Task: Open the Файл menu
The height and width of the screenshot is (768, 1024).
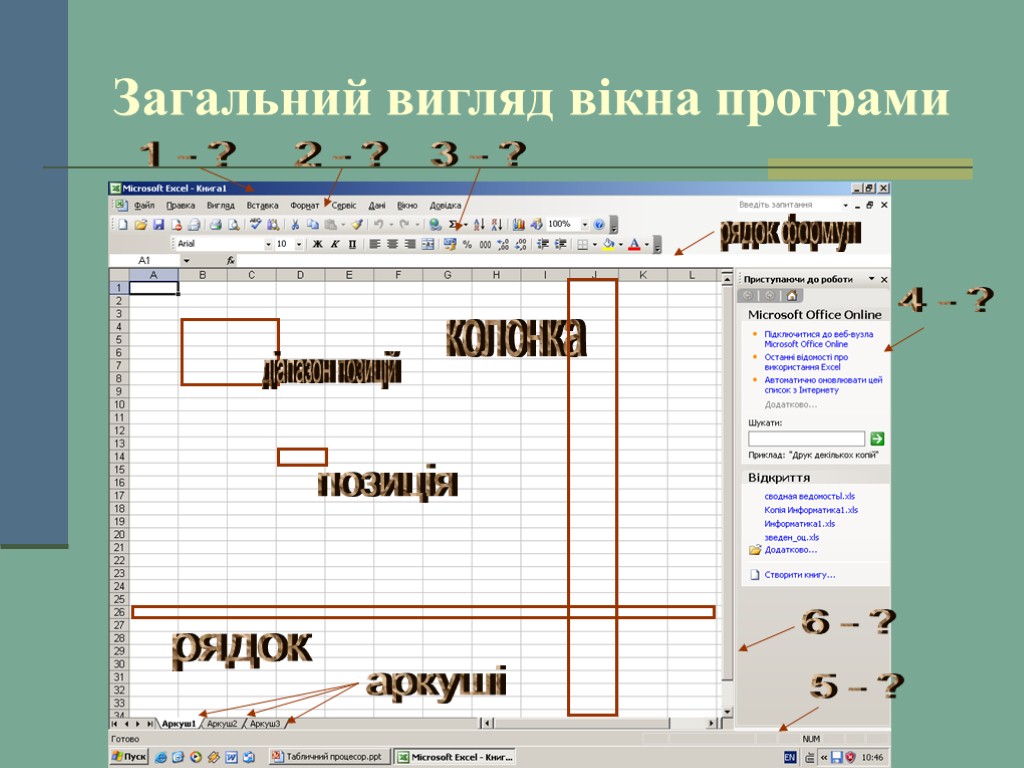Action: [x=144, y=206]
